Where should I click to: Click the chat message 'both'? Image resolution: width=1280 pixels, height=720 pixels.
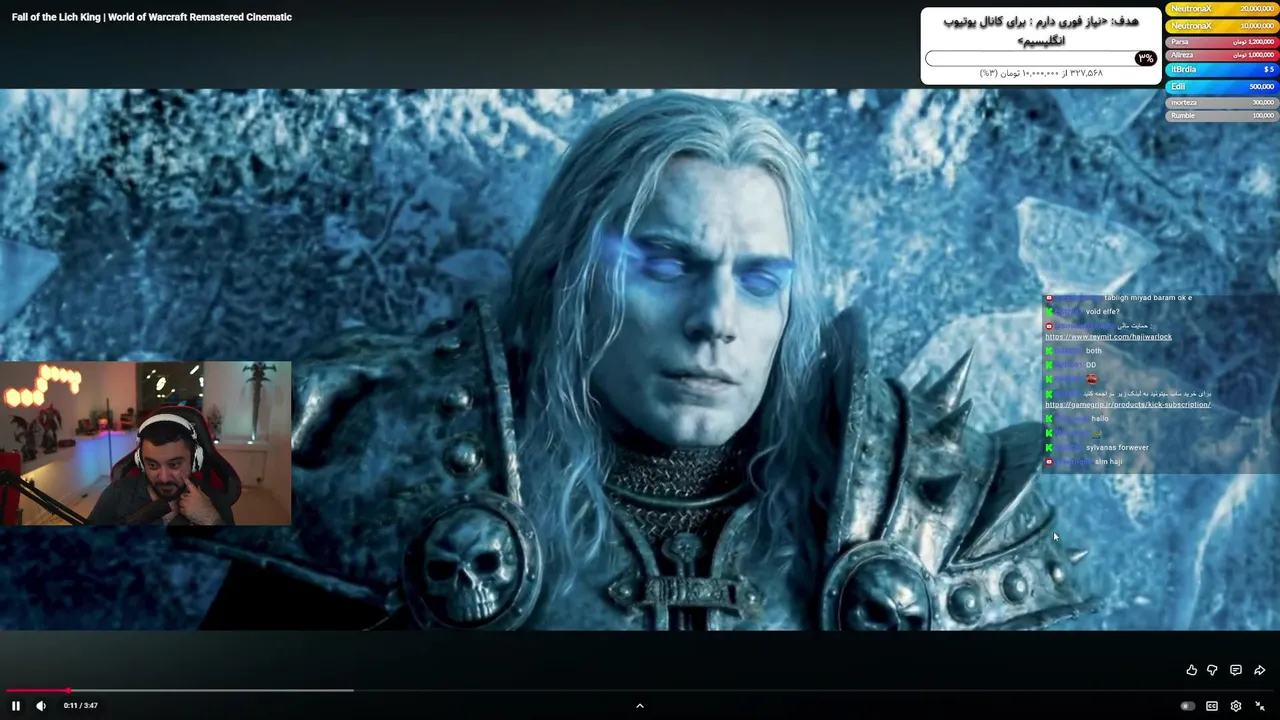1094,351
